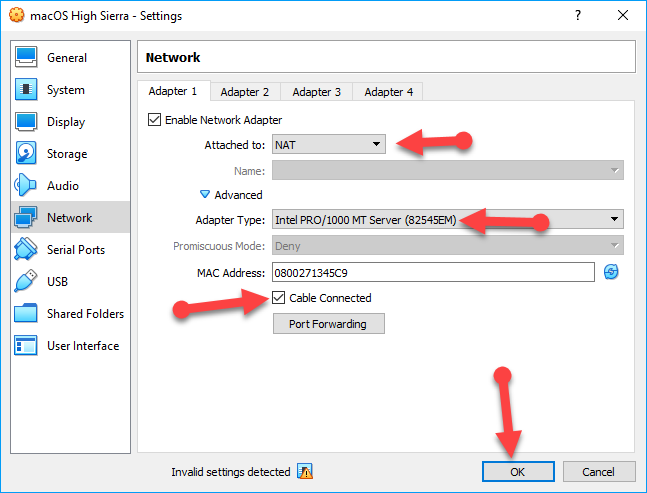Open the Audio speaker icon
The width and height of the screenshot is (647, 493).
point(27,186)
